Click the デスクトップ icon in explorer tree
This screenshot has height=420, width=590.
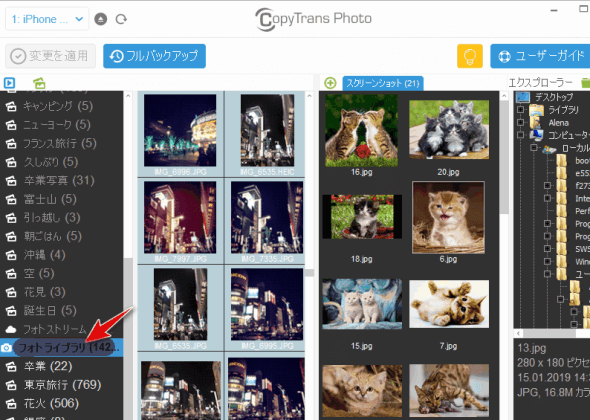coord(523,97)
